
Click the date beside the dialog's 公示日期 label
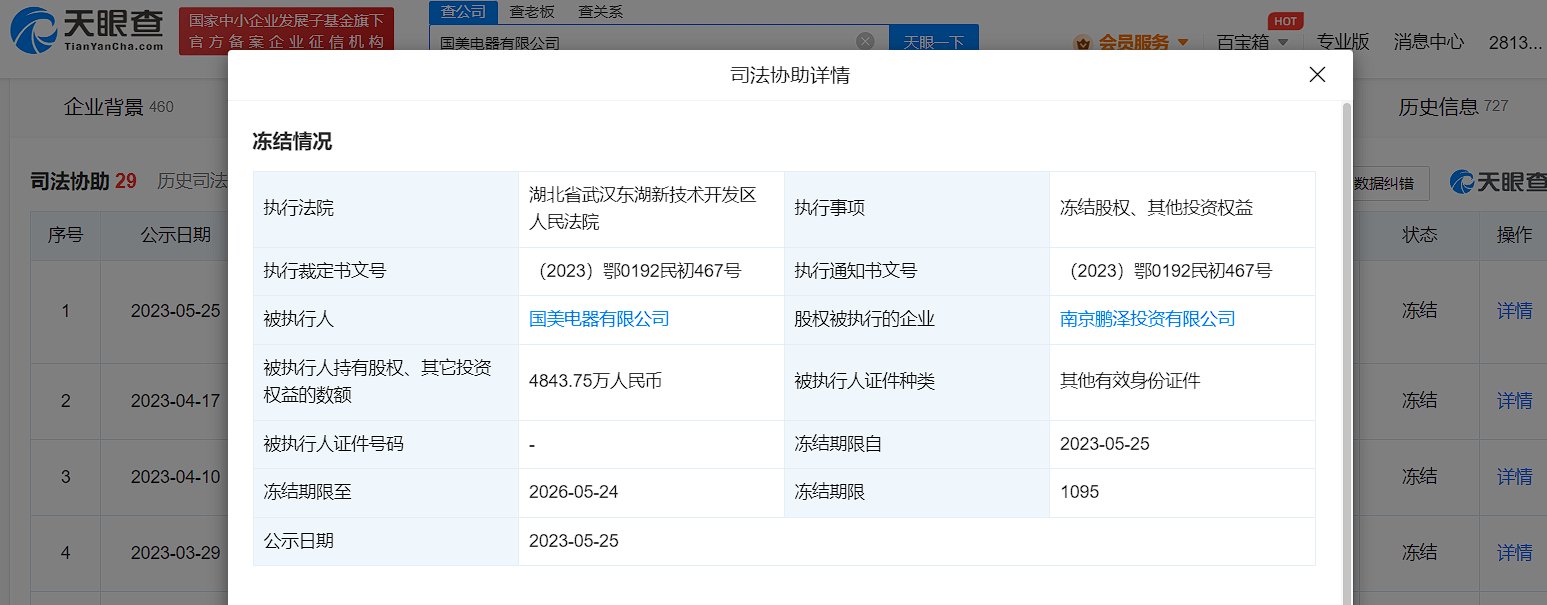(x=574, y=541)
